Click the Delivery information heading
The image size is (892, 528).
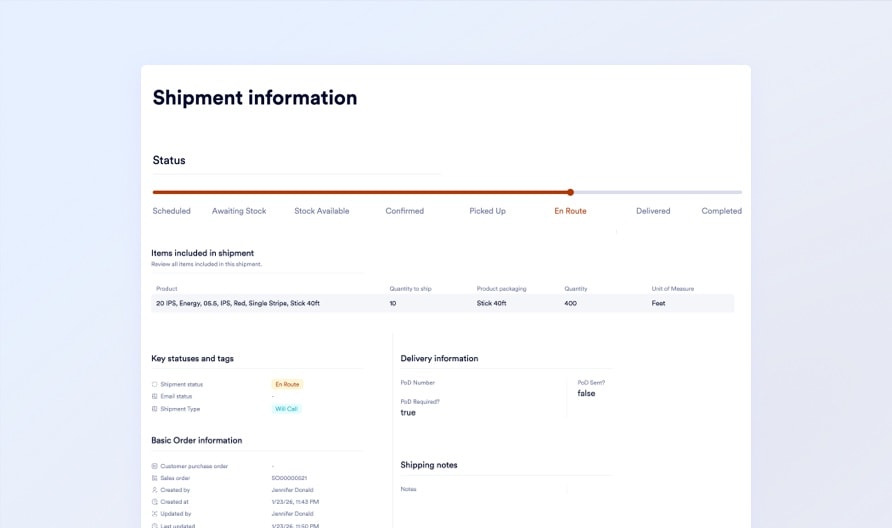439,358
